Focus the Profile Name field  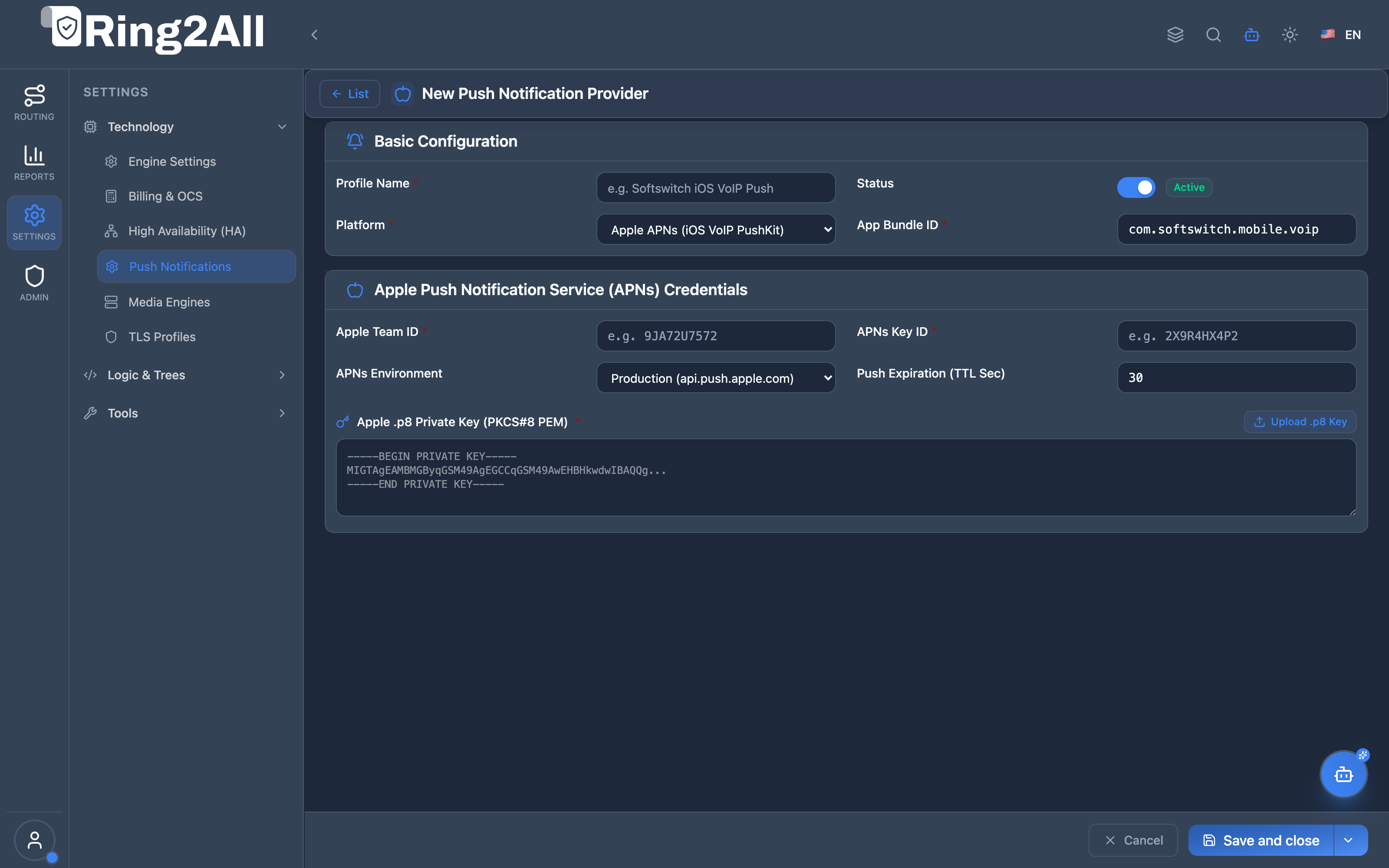coord(716,188)
